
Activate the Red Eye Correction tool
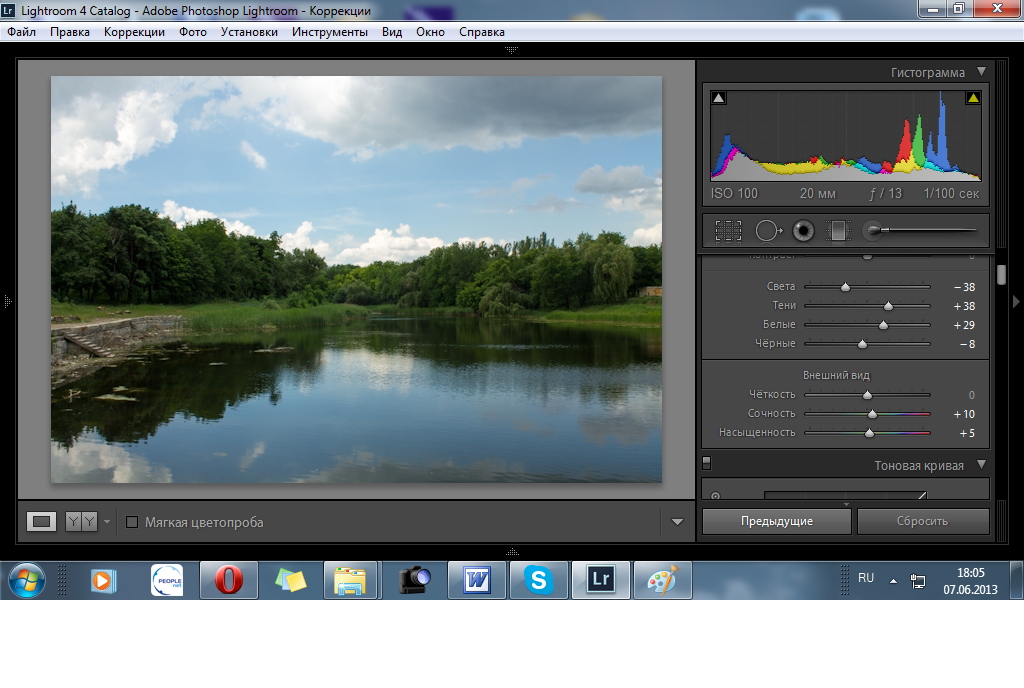802,231
